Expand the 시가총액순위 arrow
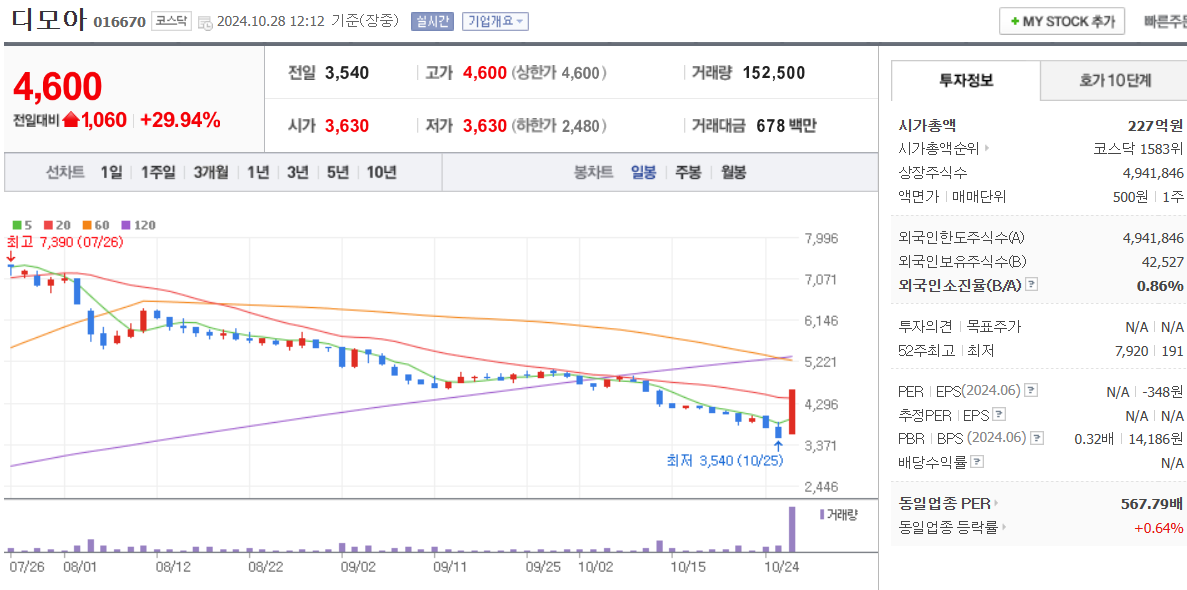This screenshot has height=590, width=1187. pos(987,148)
